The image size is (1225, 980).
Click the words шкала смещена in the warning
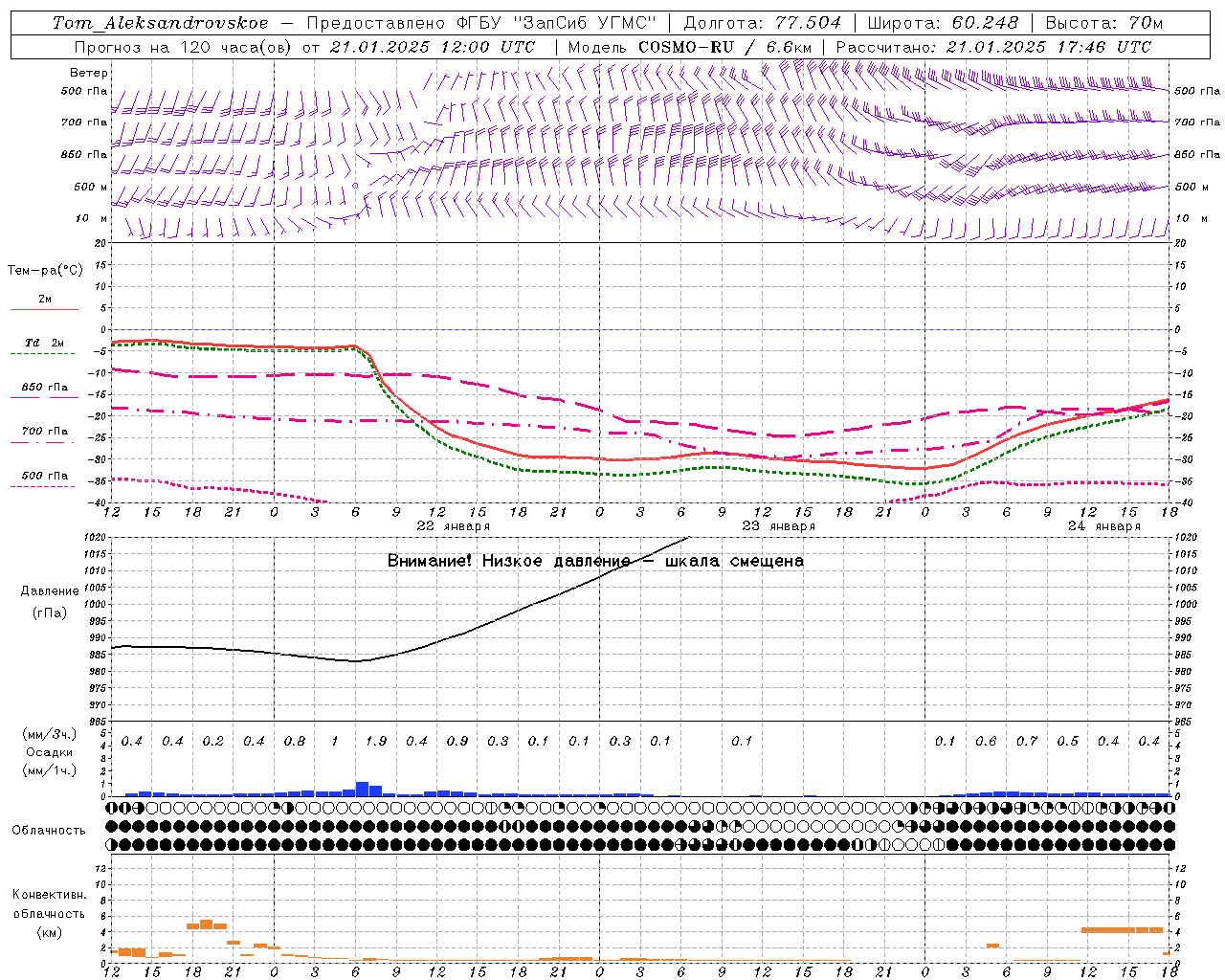pyautogui.click(x=734, y=561)
